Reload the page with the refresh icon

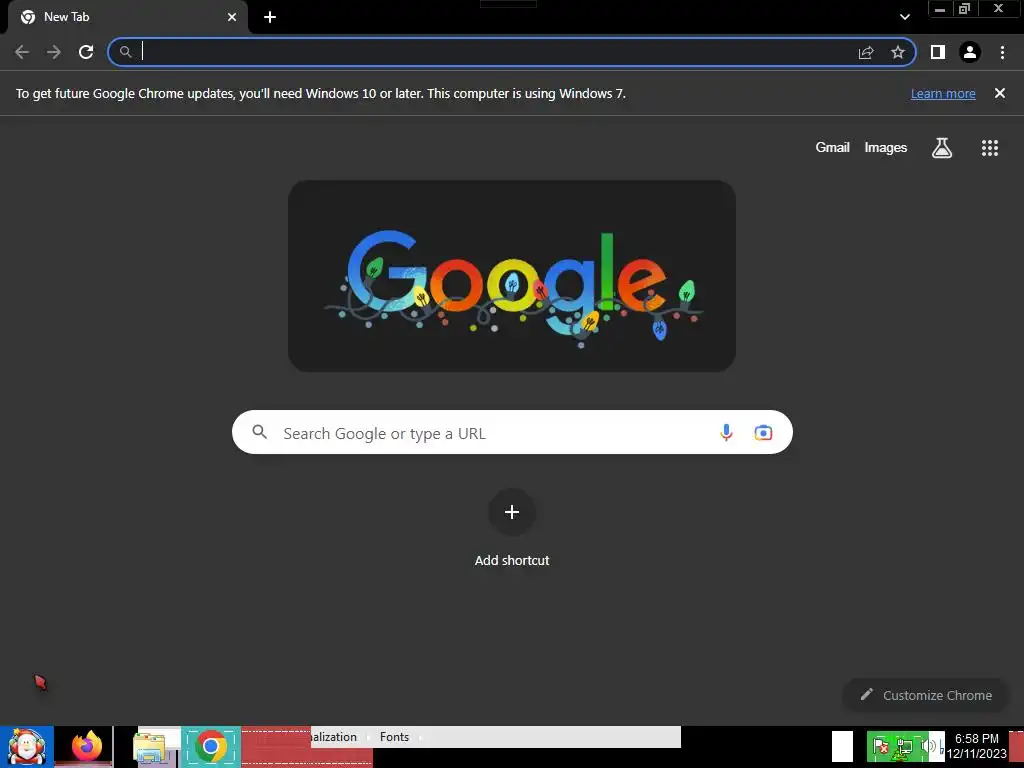(x=86, y=52)
